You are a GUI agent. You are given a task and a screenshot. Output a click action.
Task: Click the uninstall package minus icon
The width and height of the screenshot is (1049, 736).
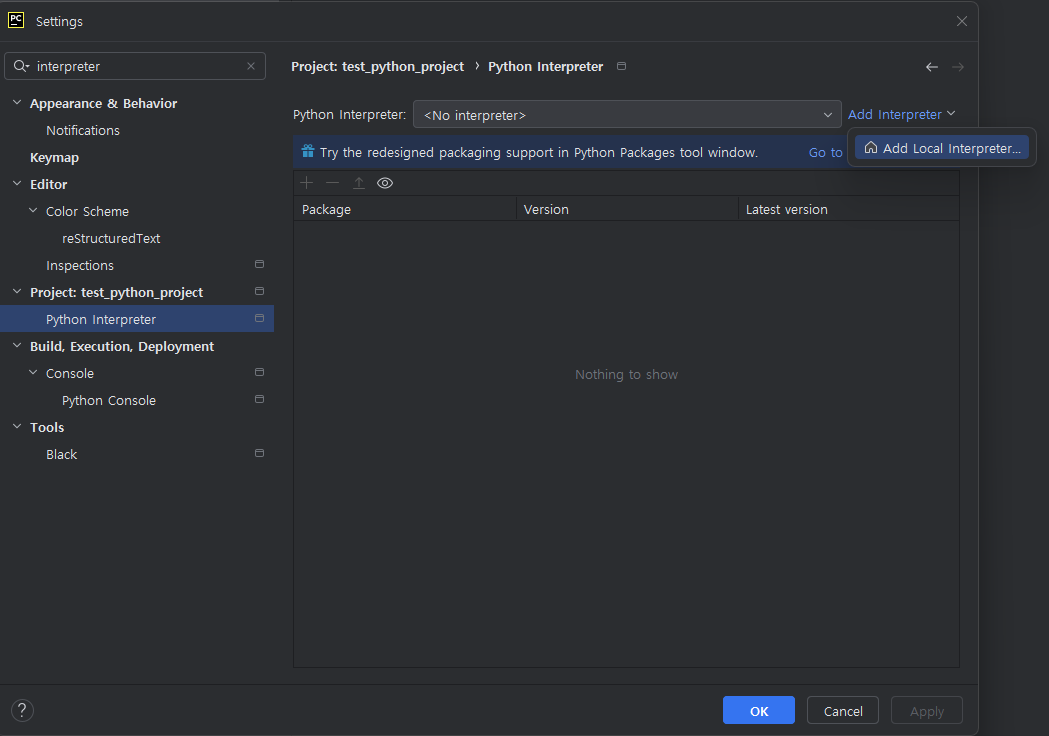pos(333,183)
